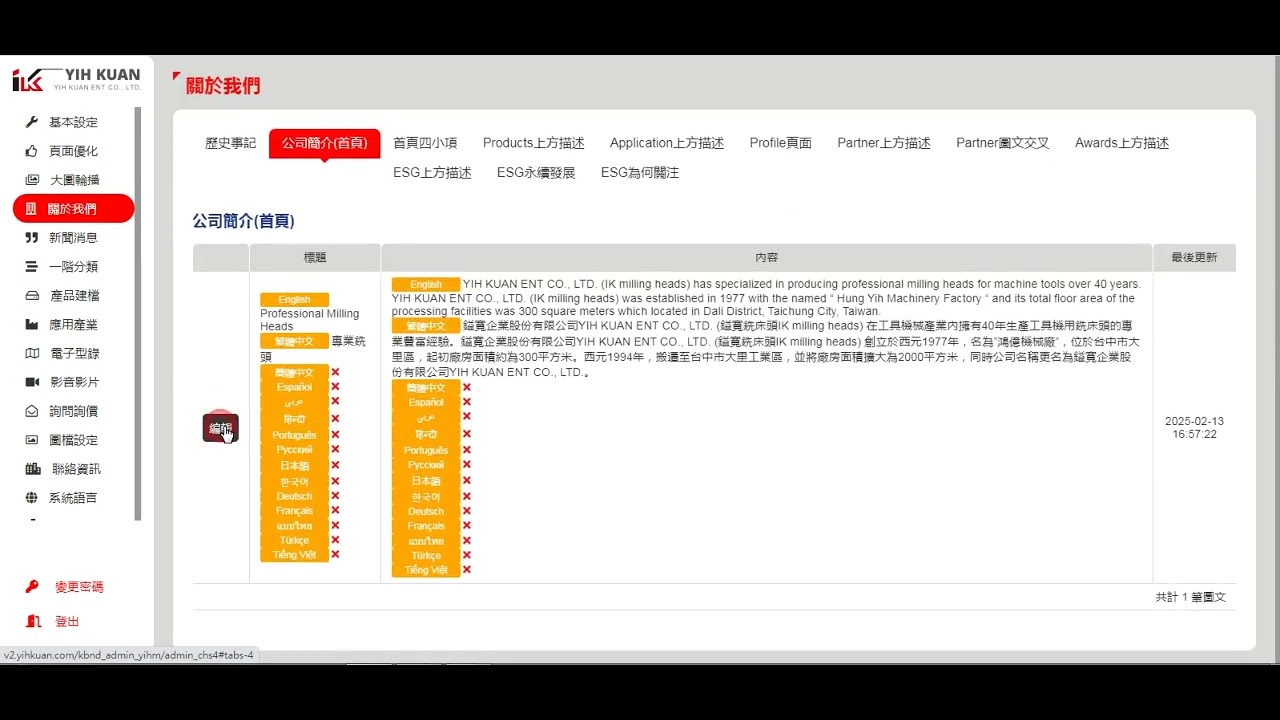Open 影音影片 video camera icon
This screenshot has height=720, width=1280.
(31, 382)
